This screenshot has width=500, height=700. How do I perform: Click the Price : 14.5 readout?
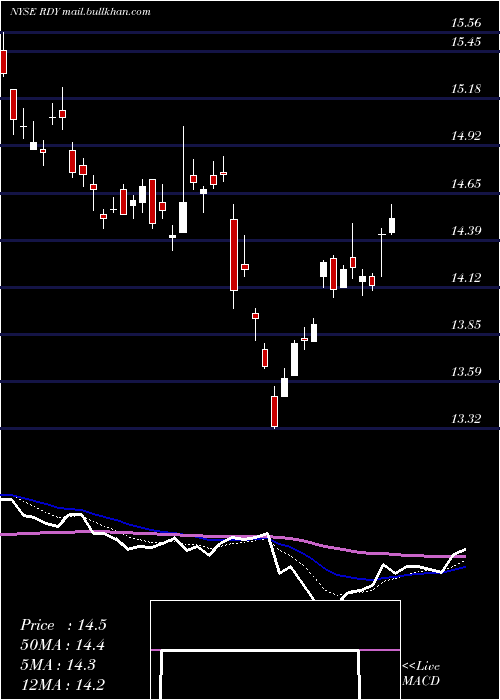point(63,625)
